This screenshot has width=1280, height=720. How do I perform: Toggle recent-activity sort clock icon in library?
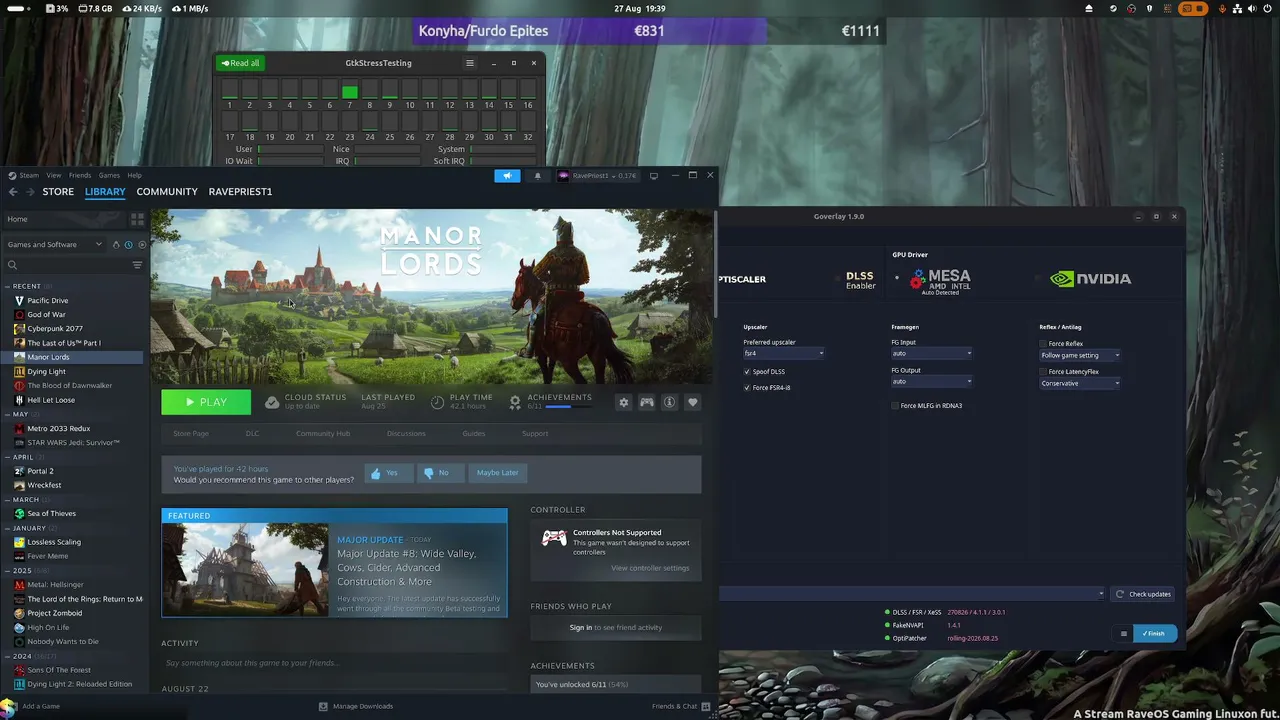pyautogui.click(x=128, y=245)
